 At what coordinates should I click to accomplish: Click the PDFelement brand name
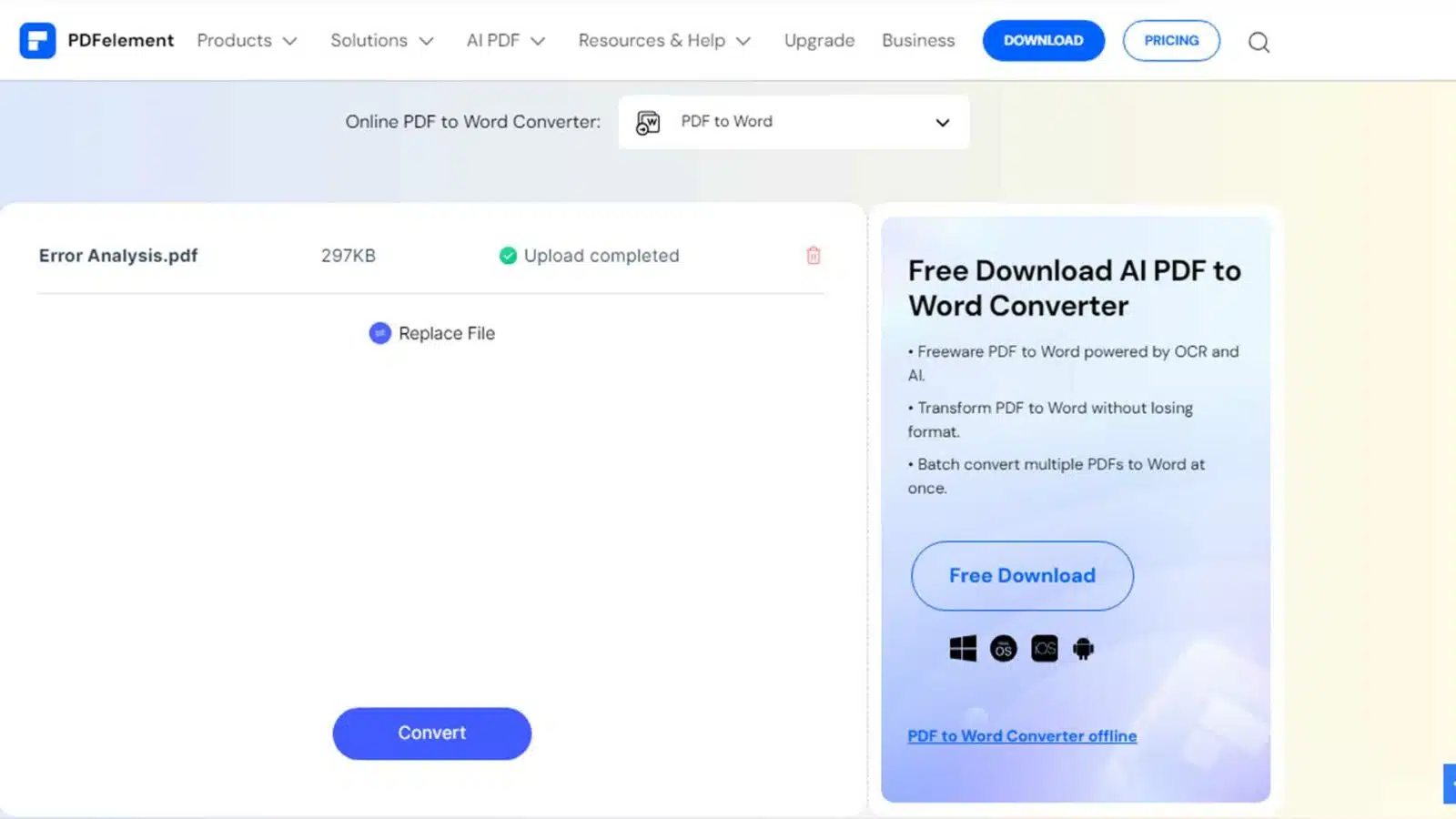click(x=120, y=40)
